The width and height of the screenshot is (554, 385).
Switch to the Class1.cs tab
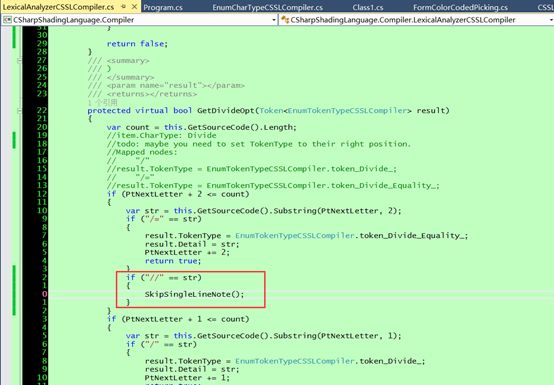coord(367,7)
